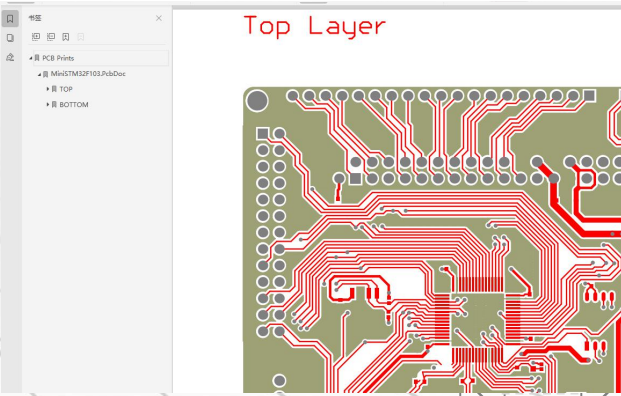The height and width of the screenshot is (396, 621).
Task: Jump to the TOP bookmark
Action: (66, 89)
